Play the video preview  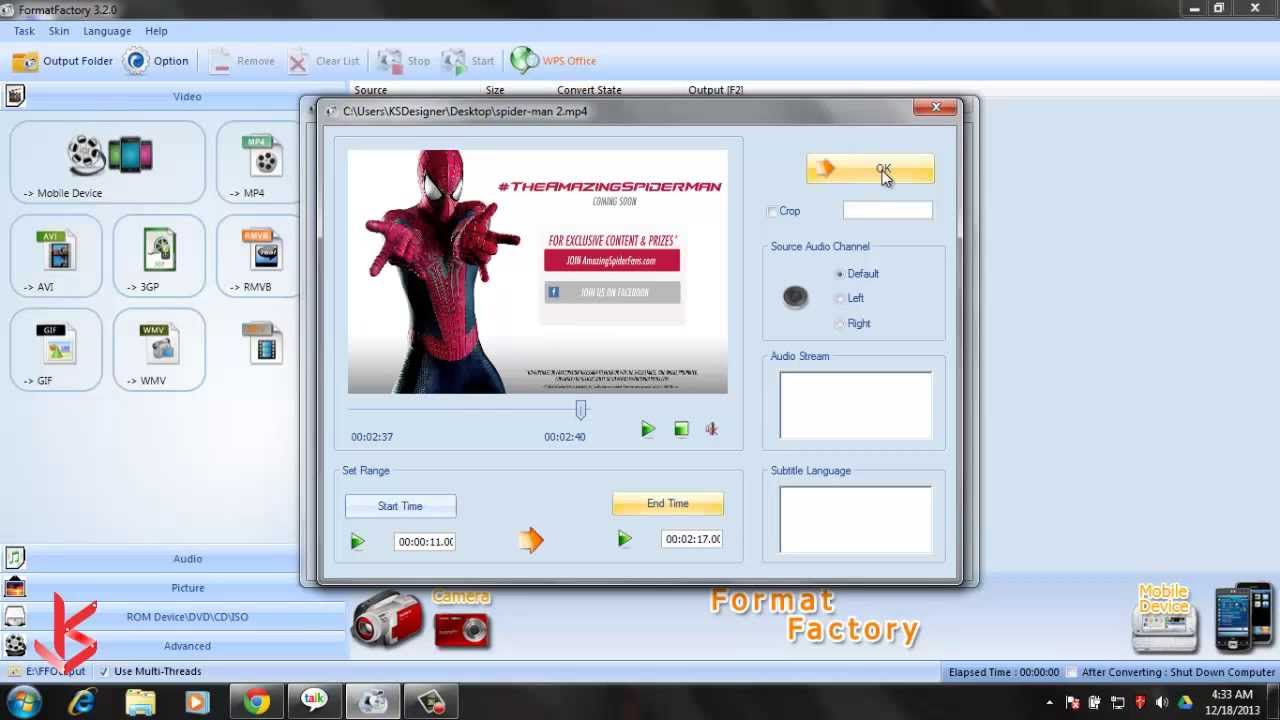pos(648,429)
